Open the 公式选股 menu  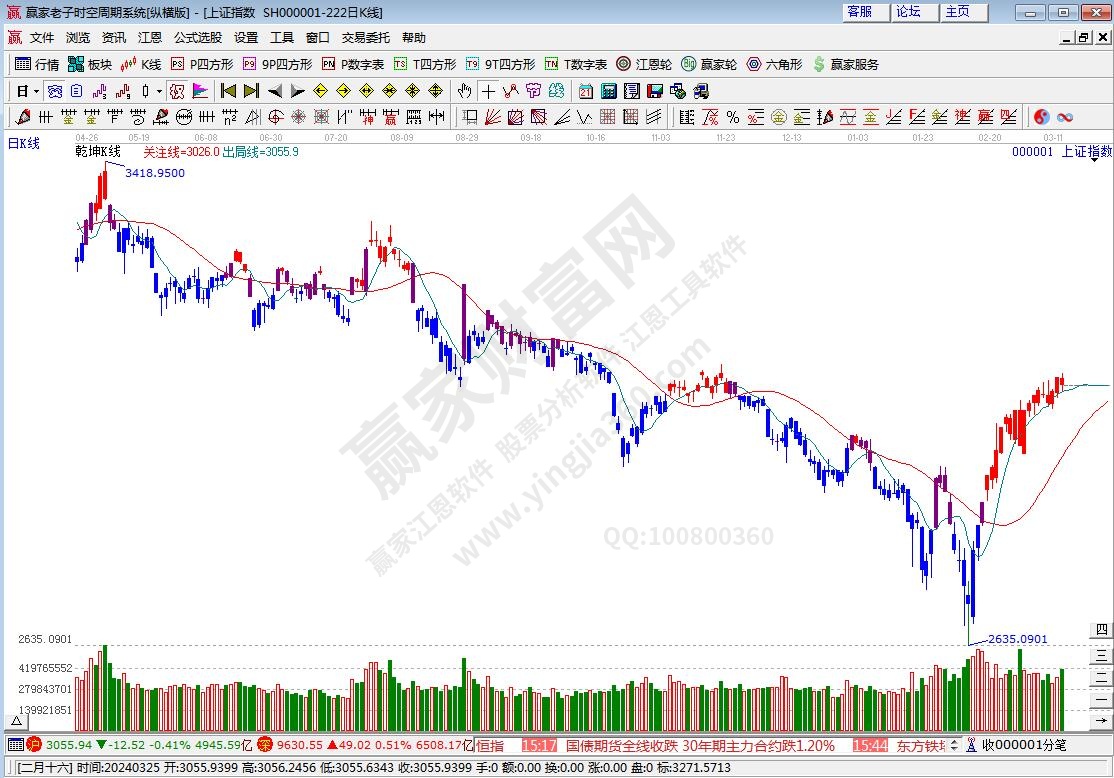pyautogui.click(x=197, y=37)
